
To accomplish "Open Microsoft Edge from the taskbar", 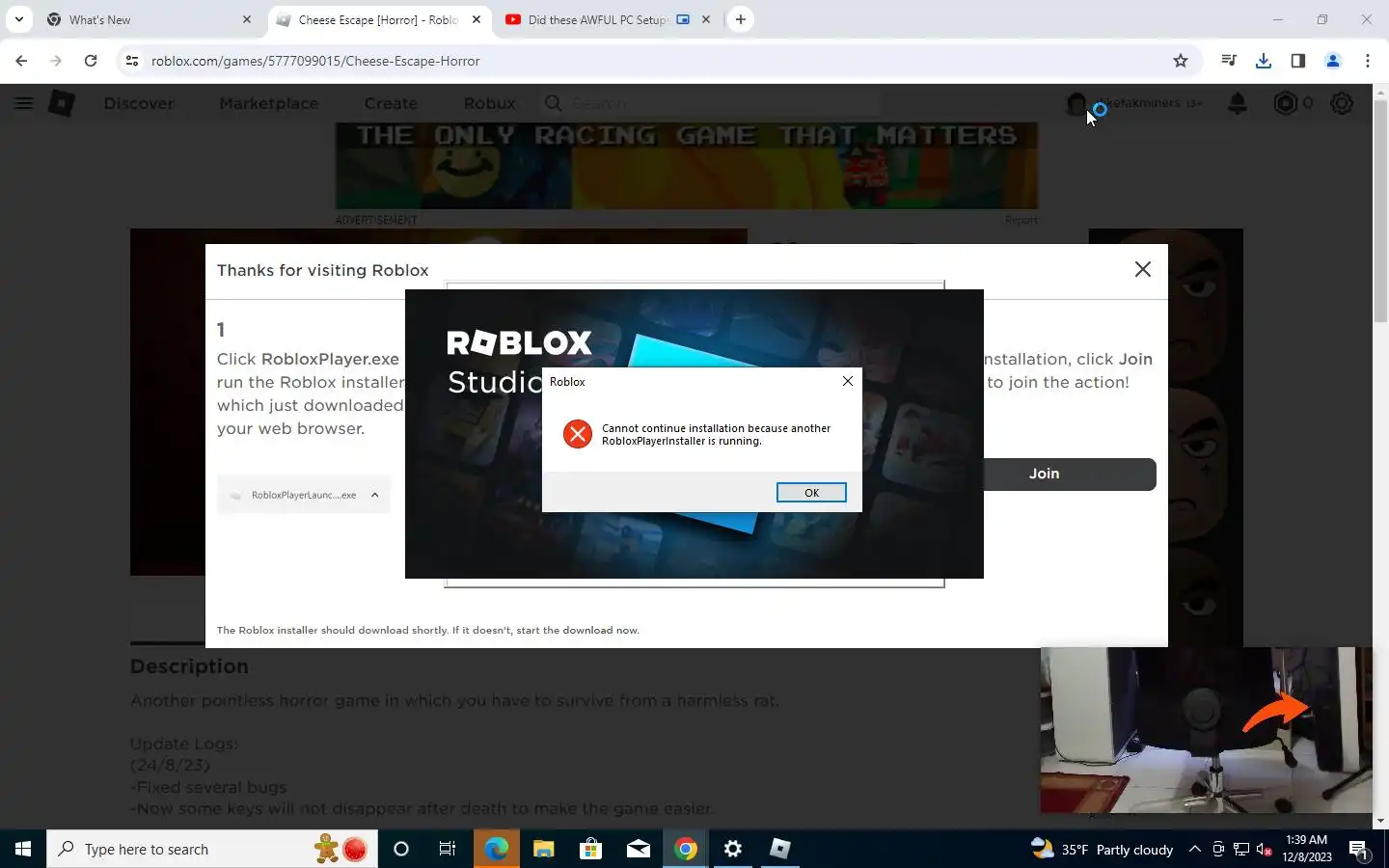I will [x=496, y=849].
